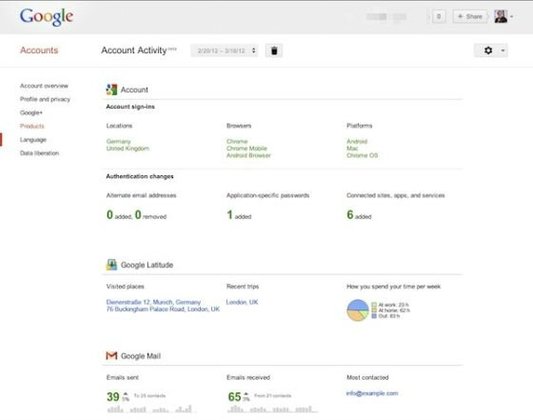This screenshot has width=533, height=420.
Task: Click the Gmail envelope icon
Action: click(111, 356)
